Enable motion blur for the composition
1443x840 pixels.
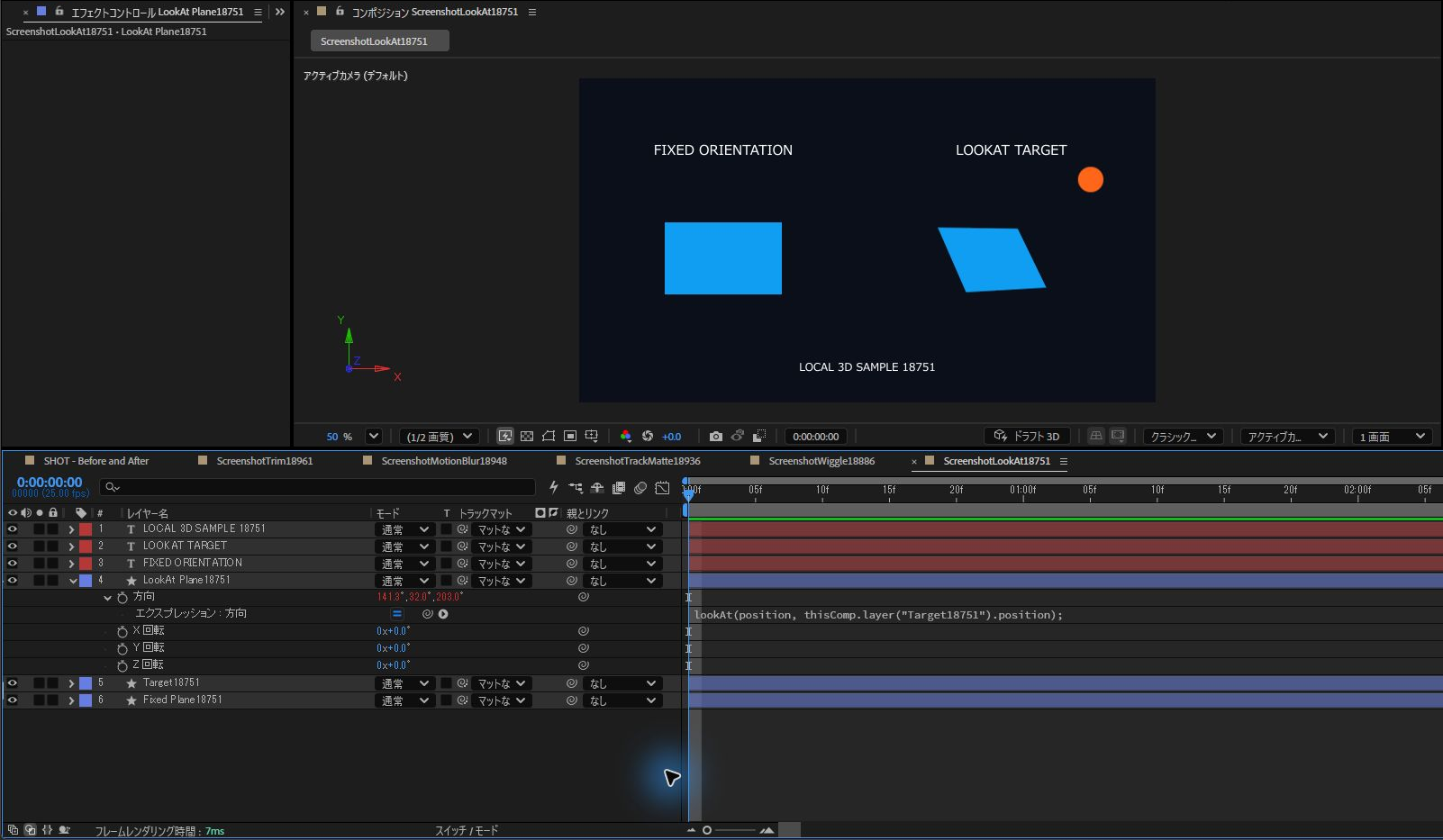point(640,487)
